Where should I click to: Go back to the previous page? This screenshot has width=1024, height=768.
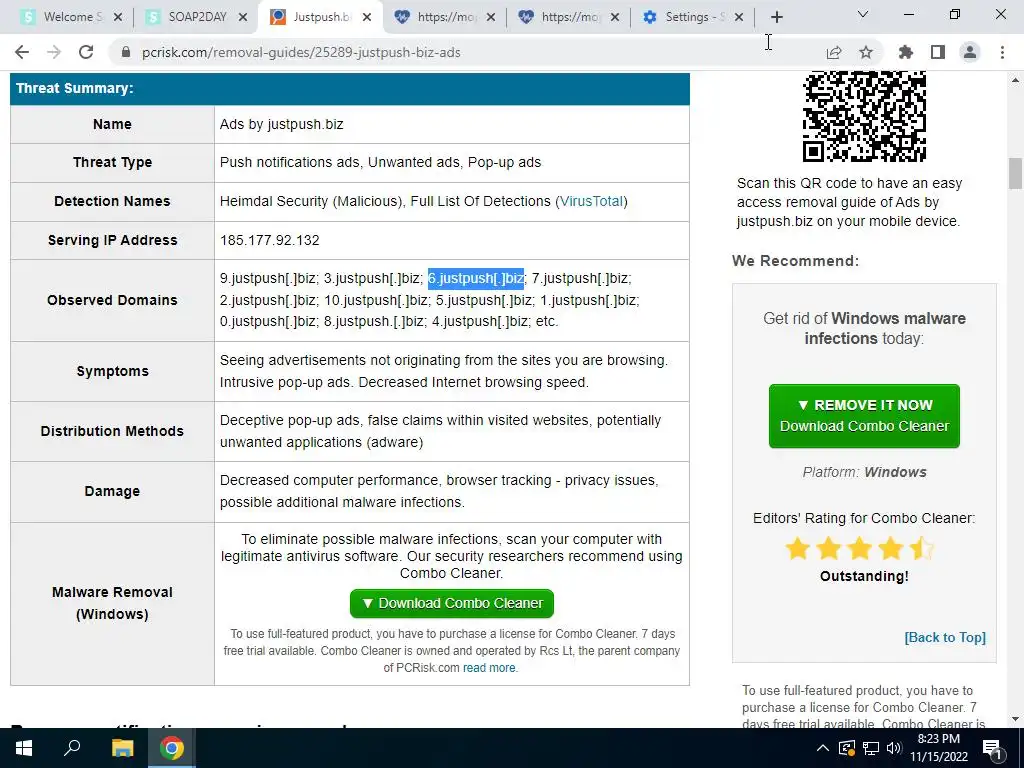click(22, 52)
